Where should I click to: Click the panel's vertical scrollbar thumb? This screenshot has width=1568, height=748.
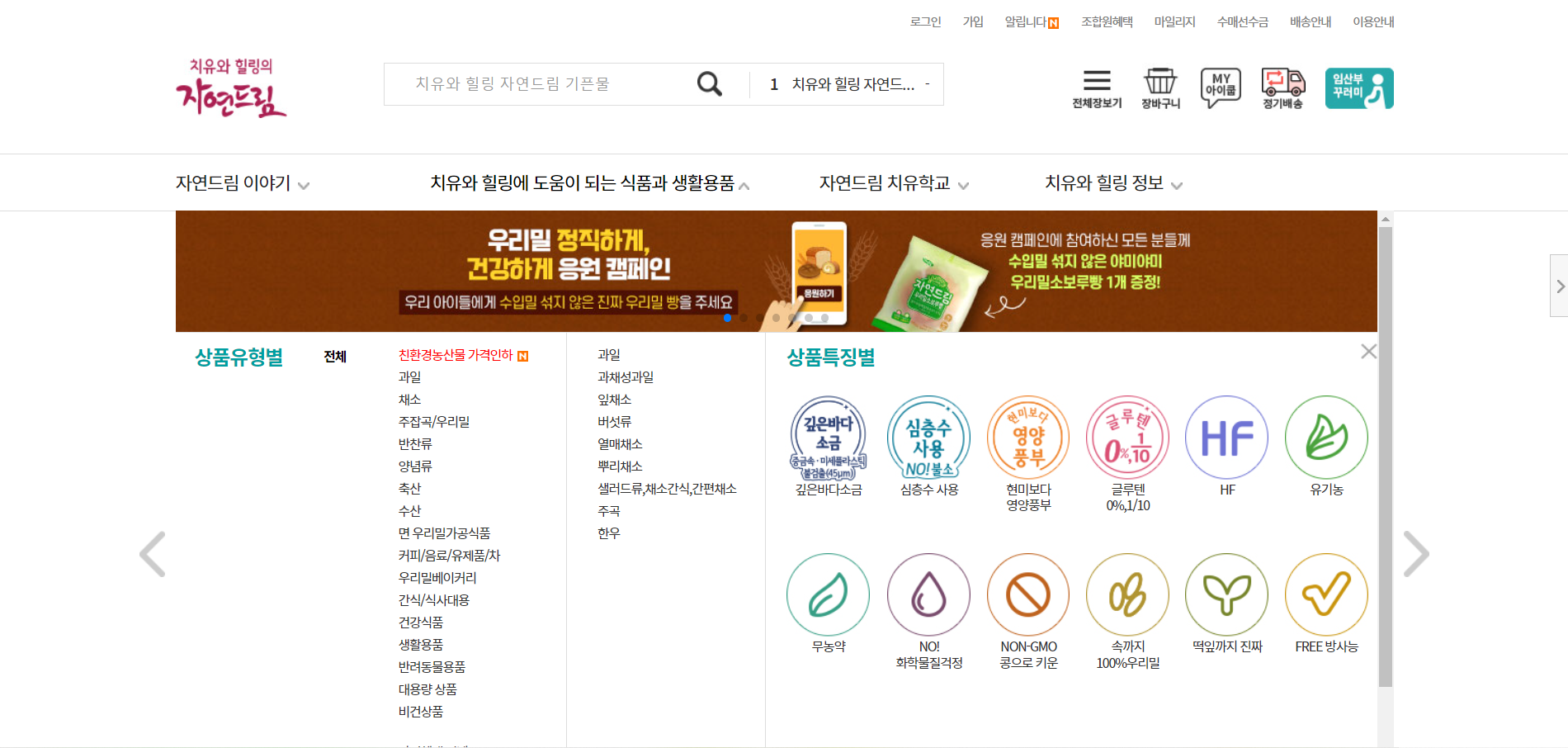[x=1386, y=457]
